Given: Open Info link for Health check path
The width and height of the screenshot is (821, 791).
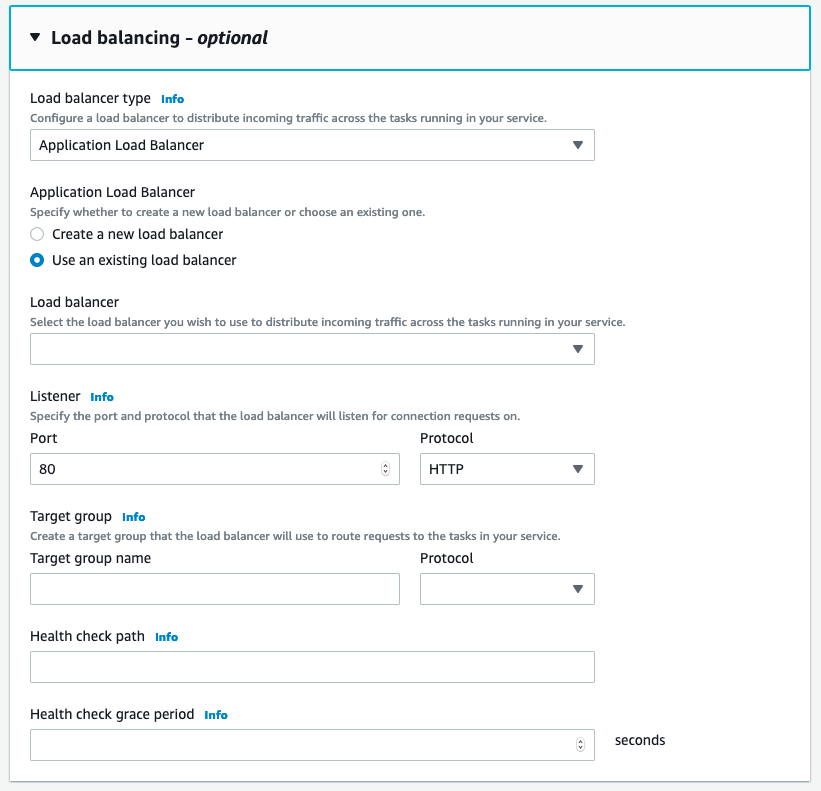Looking at the screenshot, I should pos(166,637).
